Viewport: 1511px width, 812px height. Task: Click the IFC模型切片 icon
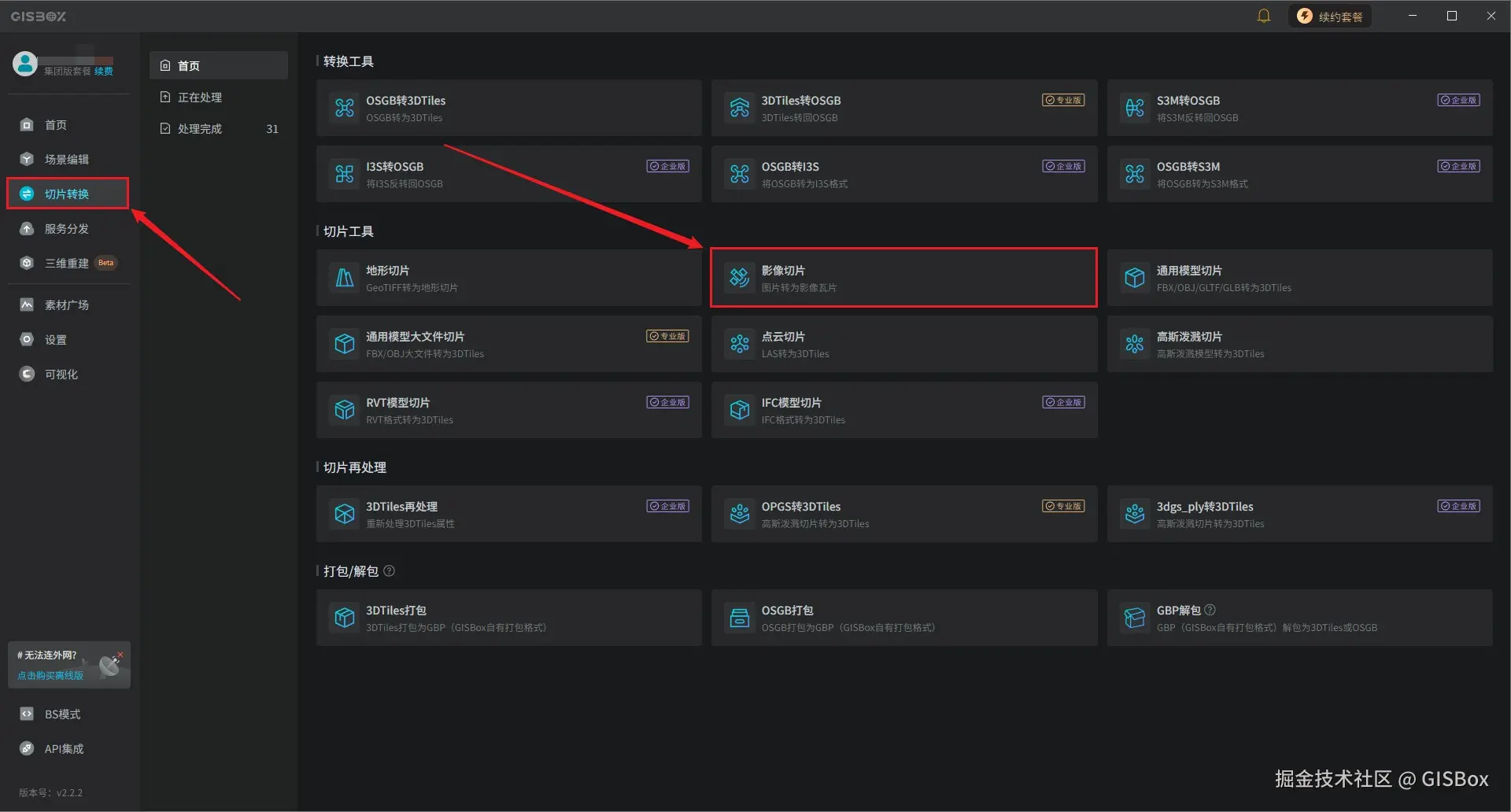point(740,410)
